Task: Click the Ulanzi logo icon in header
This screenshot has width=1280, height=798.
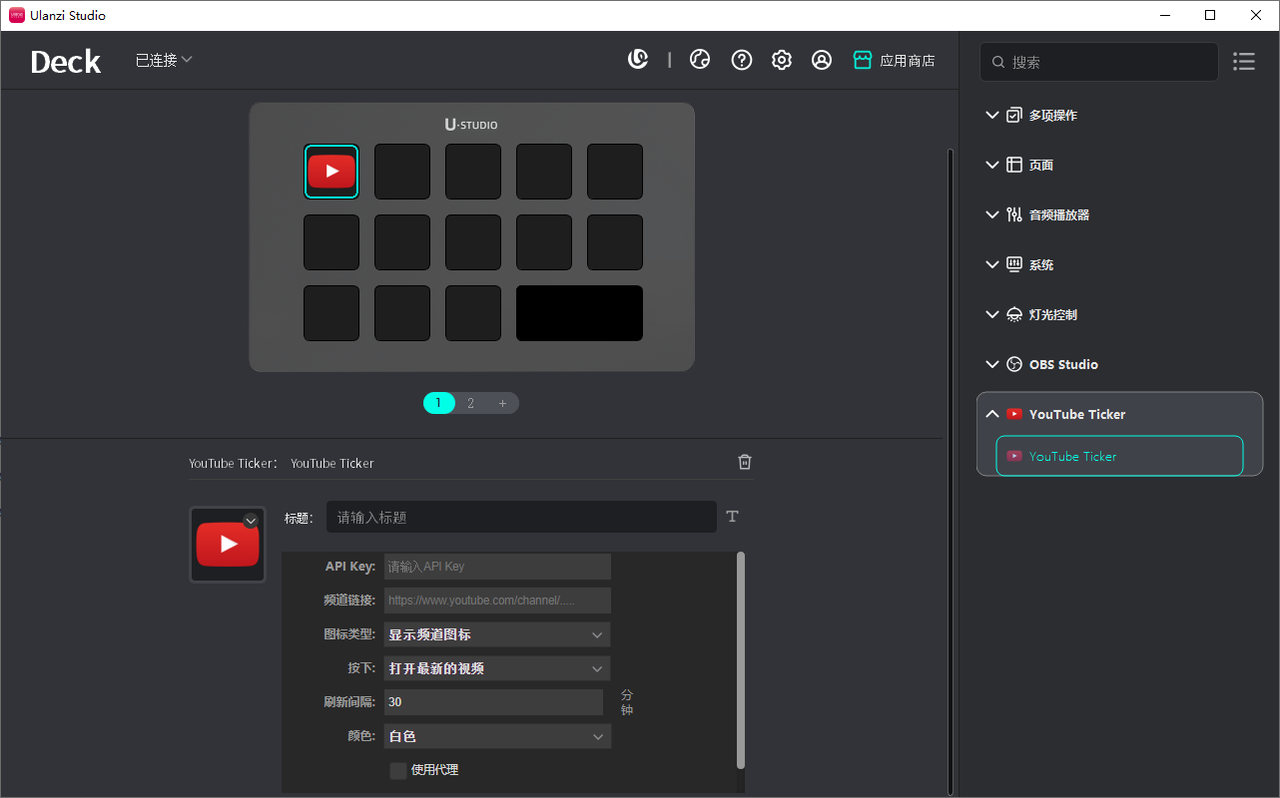Action: [x=638, y=60]
